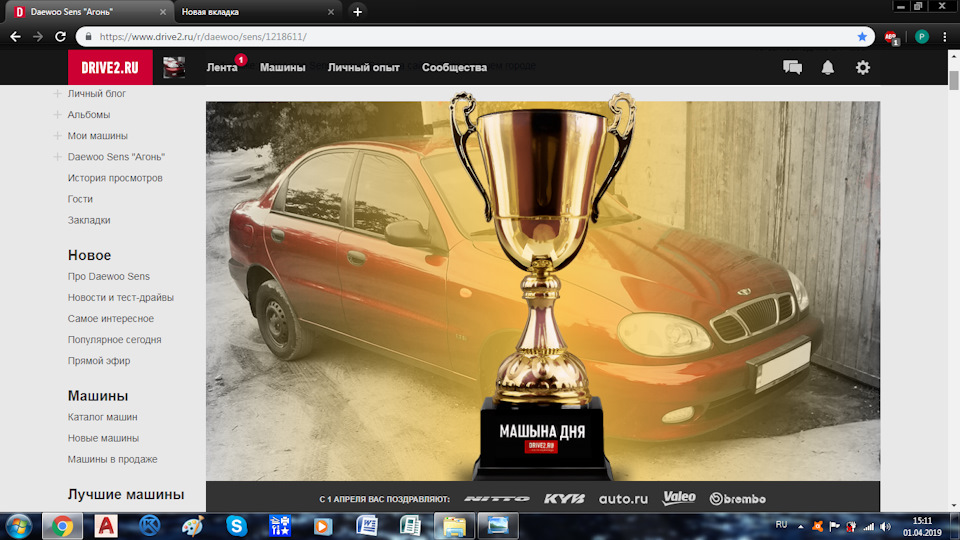
Task: Open Paint palette icon in taskbar
Action: coord(193,526)
